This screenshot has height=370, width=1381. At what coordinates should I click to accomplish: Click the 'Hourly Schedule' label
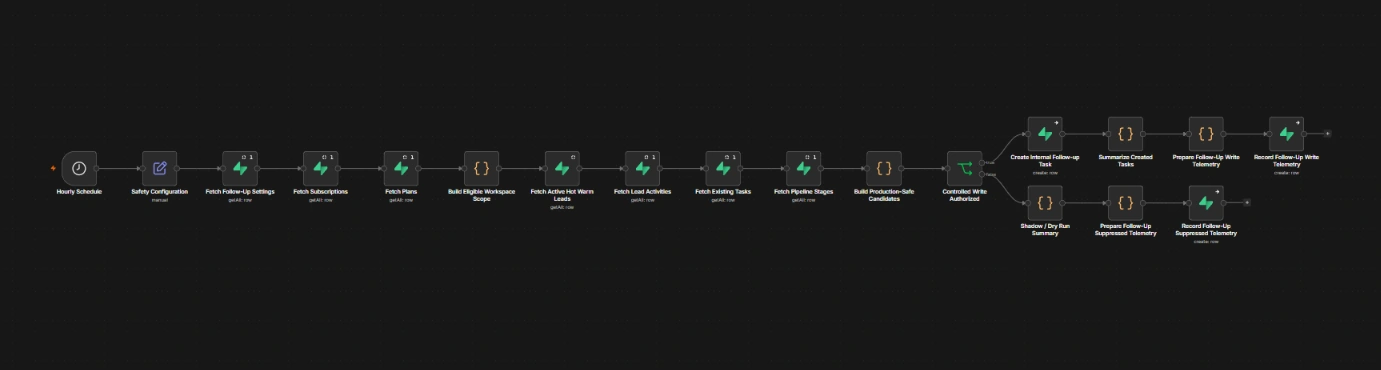pos(79,191)
